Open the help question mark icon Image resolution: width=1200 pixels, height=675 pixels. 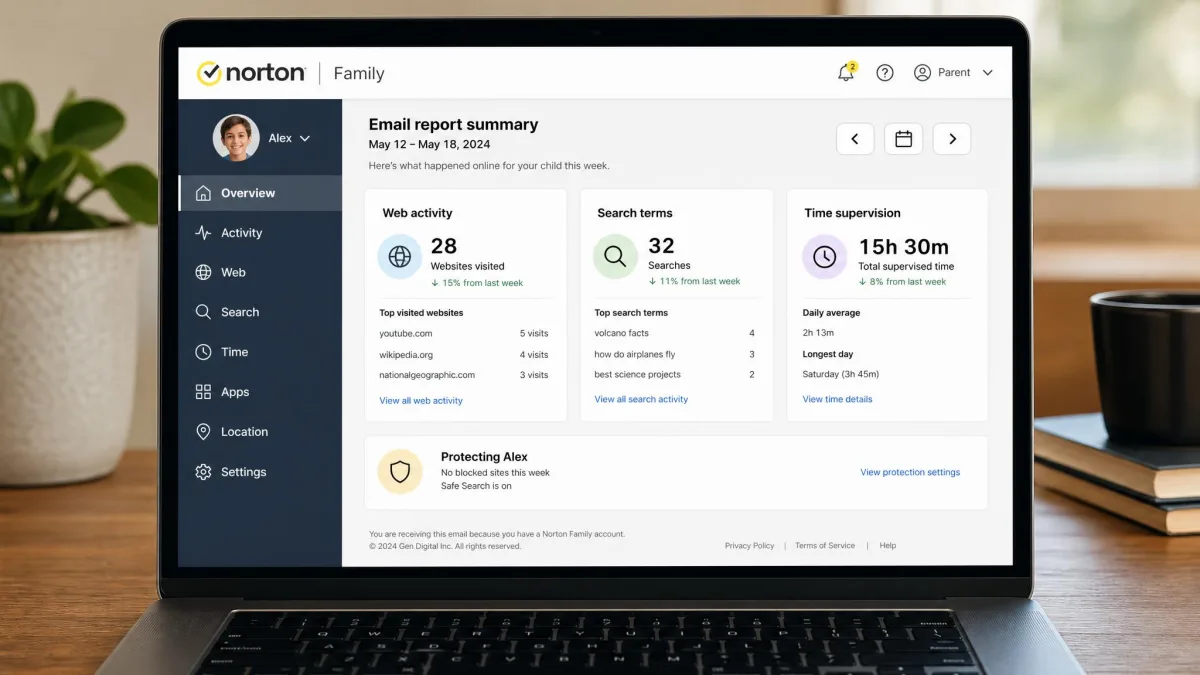885,73
